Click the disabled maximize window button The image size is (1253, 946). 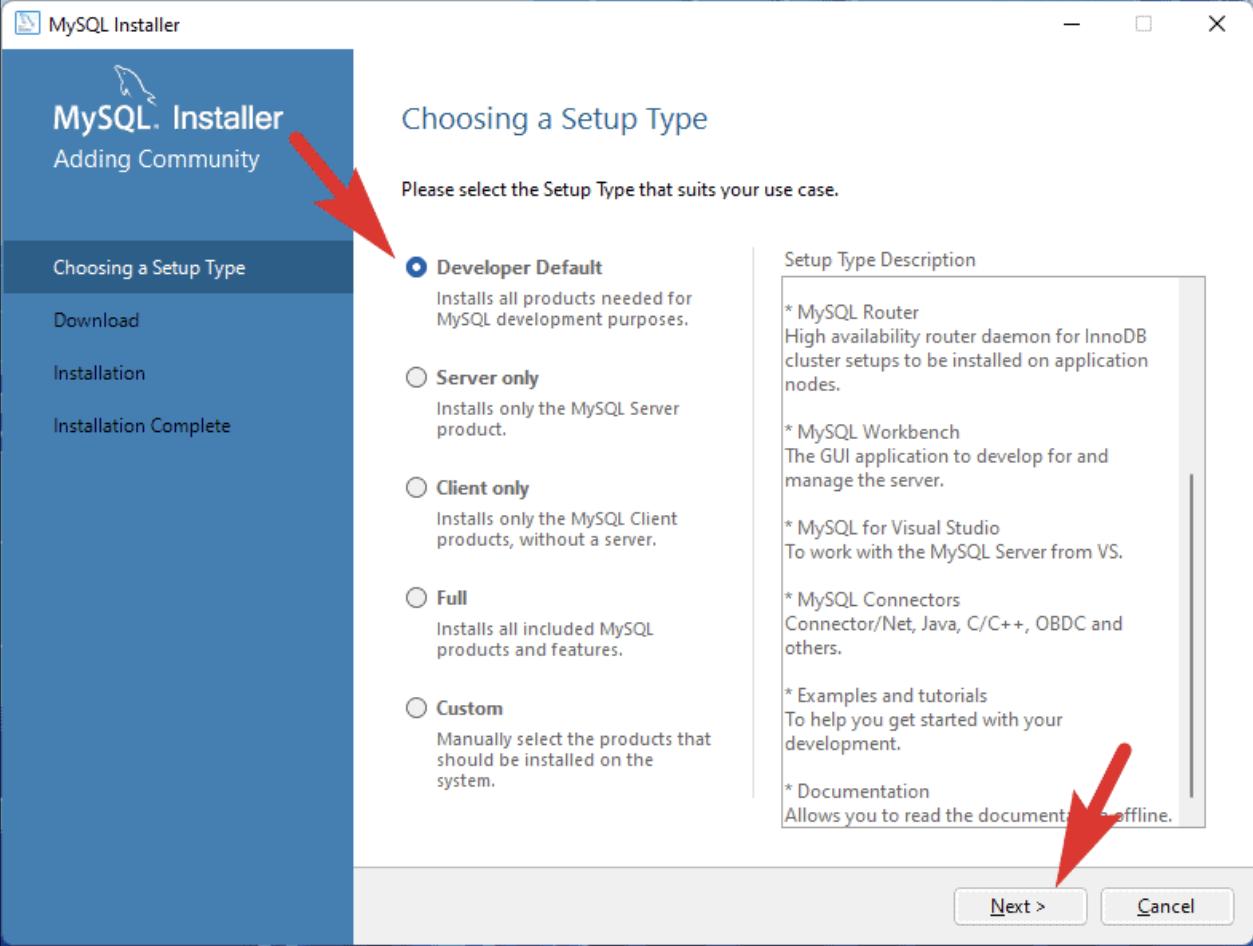[1144, 25]
